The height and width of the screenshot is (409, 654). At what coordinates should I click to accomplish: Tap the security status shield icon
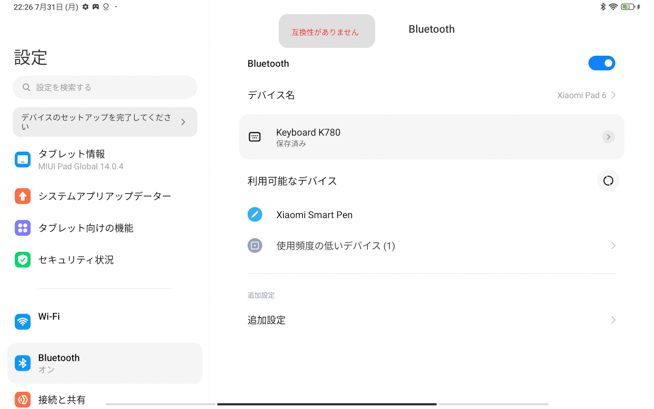pyautogui.click(x=23, y=260)
